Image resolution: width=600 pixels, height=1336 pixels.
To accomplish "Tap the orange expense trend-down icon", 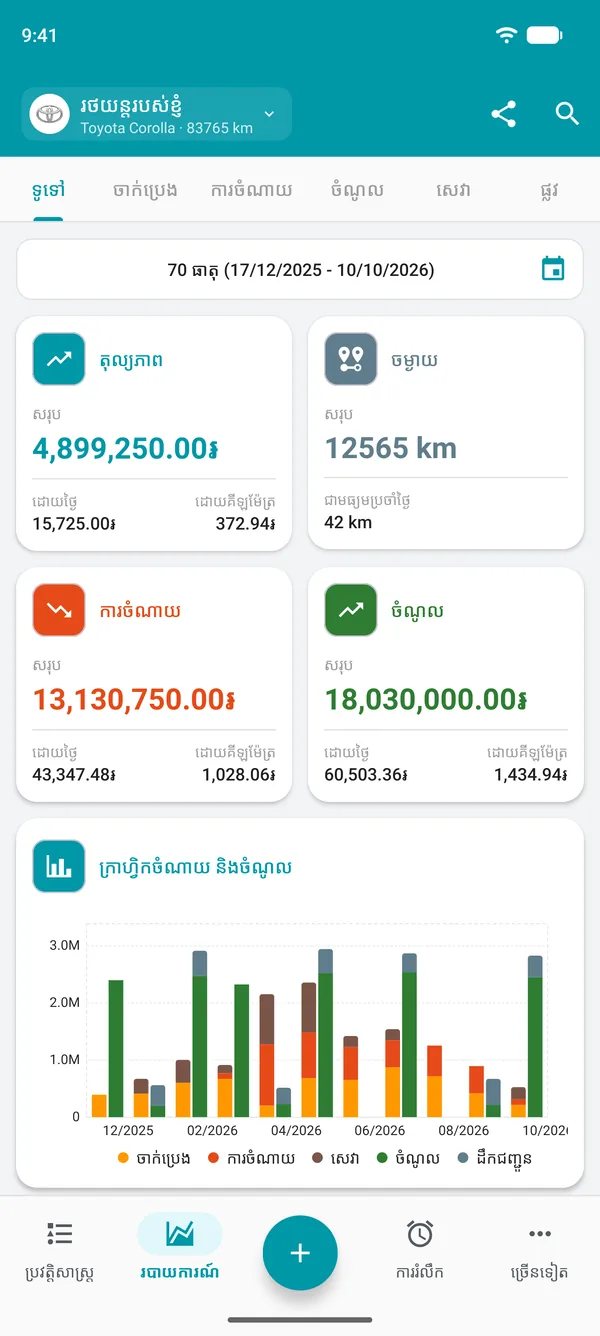I will [x=58, y=610].
